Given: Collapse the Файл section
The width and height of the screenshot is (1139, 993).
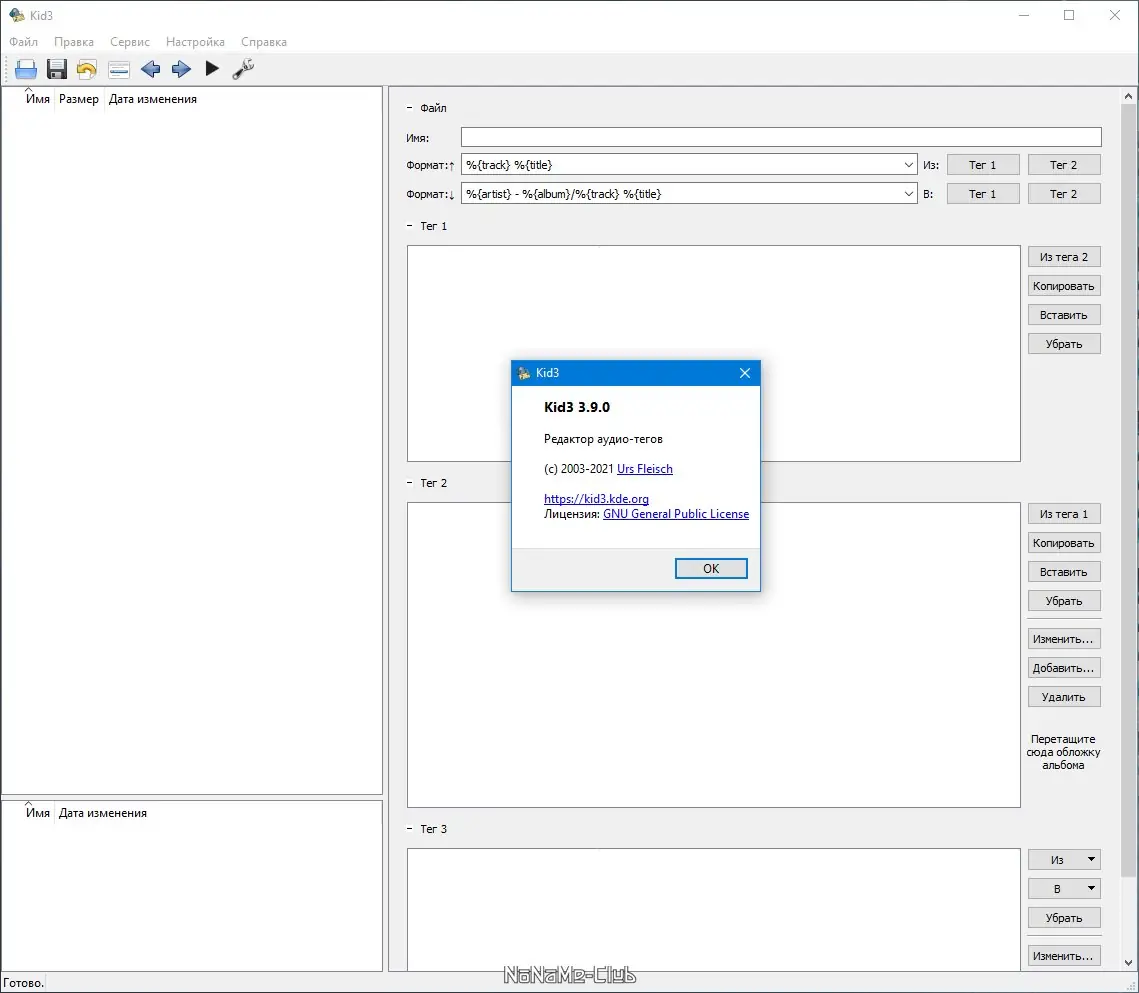Looking at the screenshot, I should pos(410,108).
